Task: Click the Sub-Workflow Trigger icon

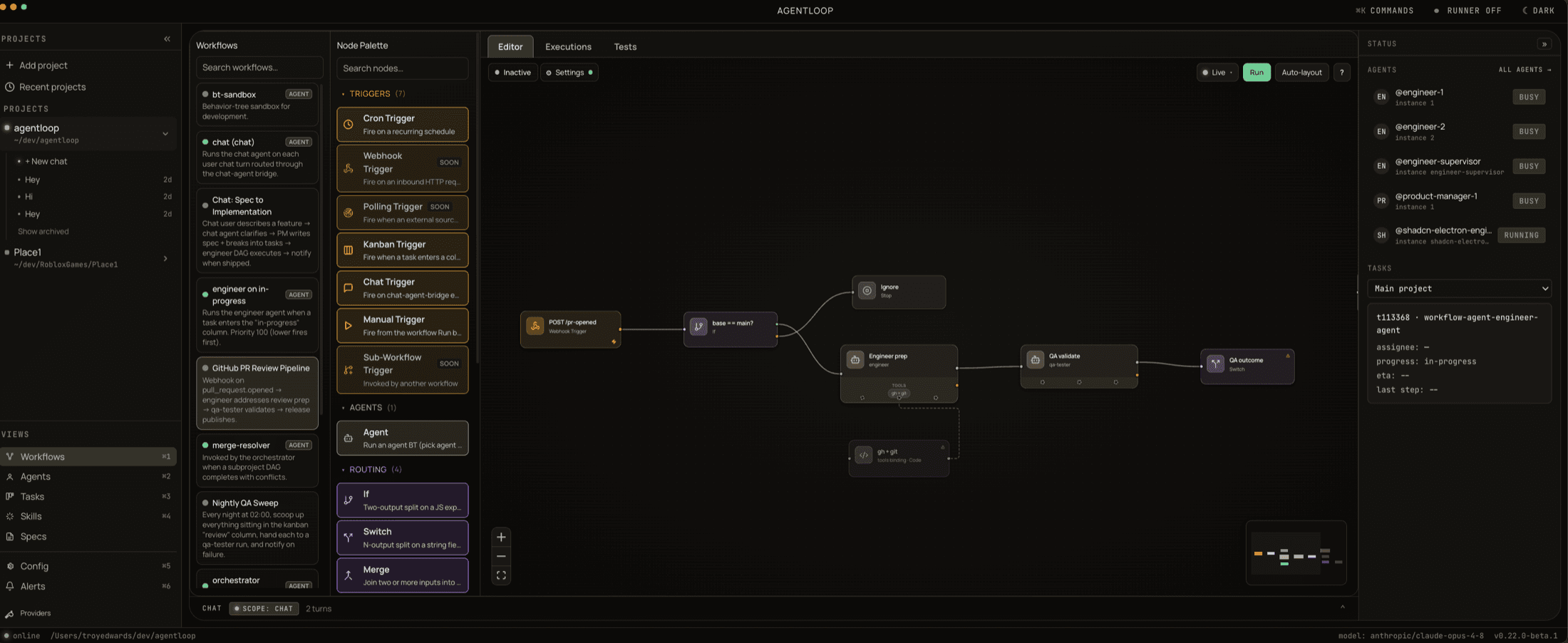Action: [349, 370]
